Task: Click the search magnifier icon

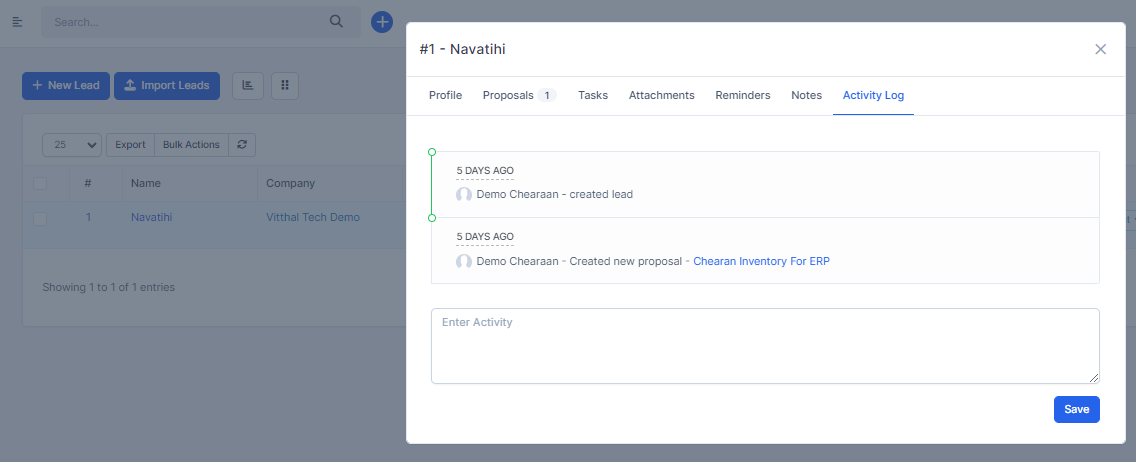Action: (336, 21)
